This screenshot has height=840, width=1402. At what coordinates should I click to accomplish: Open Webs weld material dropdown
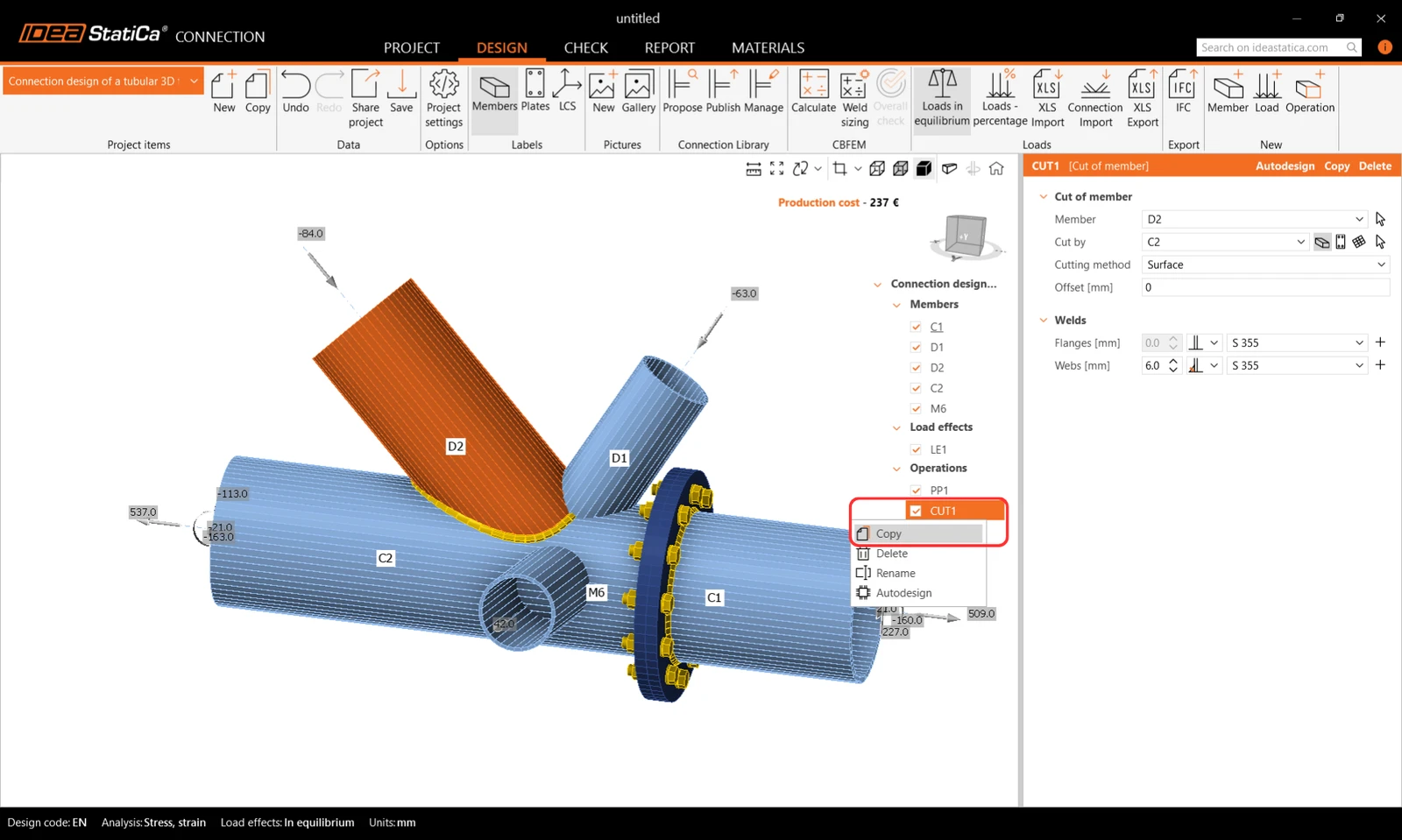(x=1297, y=365)
